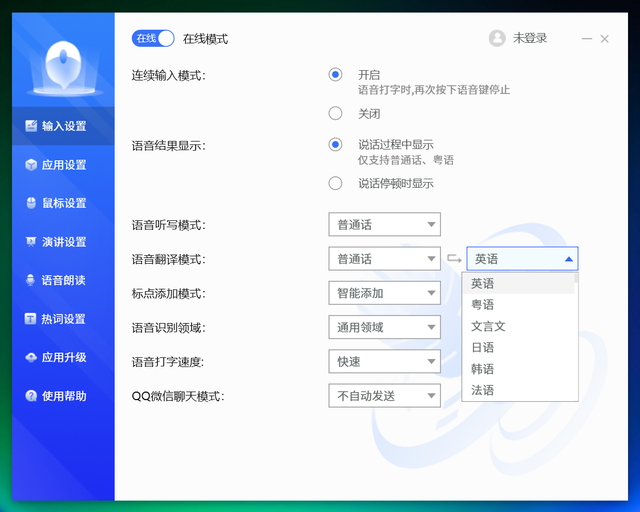The width and height of the screenshot is (640, 512).
Task: Click the user avatar icon
Action: [497, 38]
